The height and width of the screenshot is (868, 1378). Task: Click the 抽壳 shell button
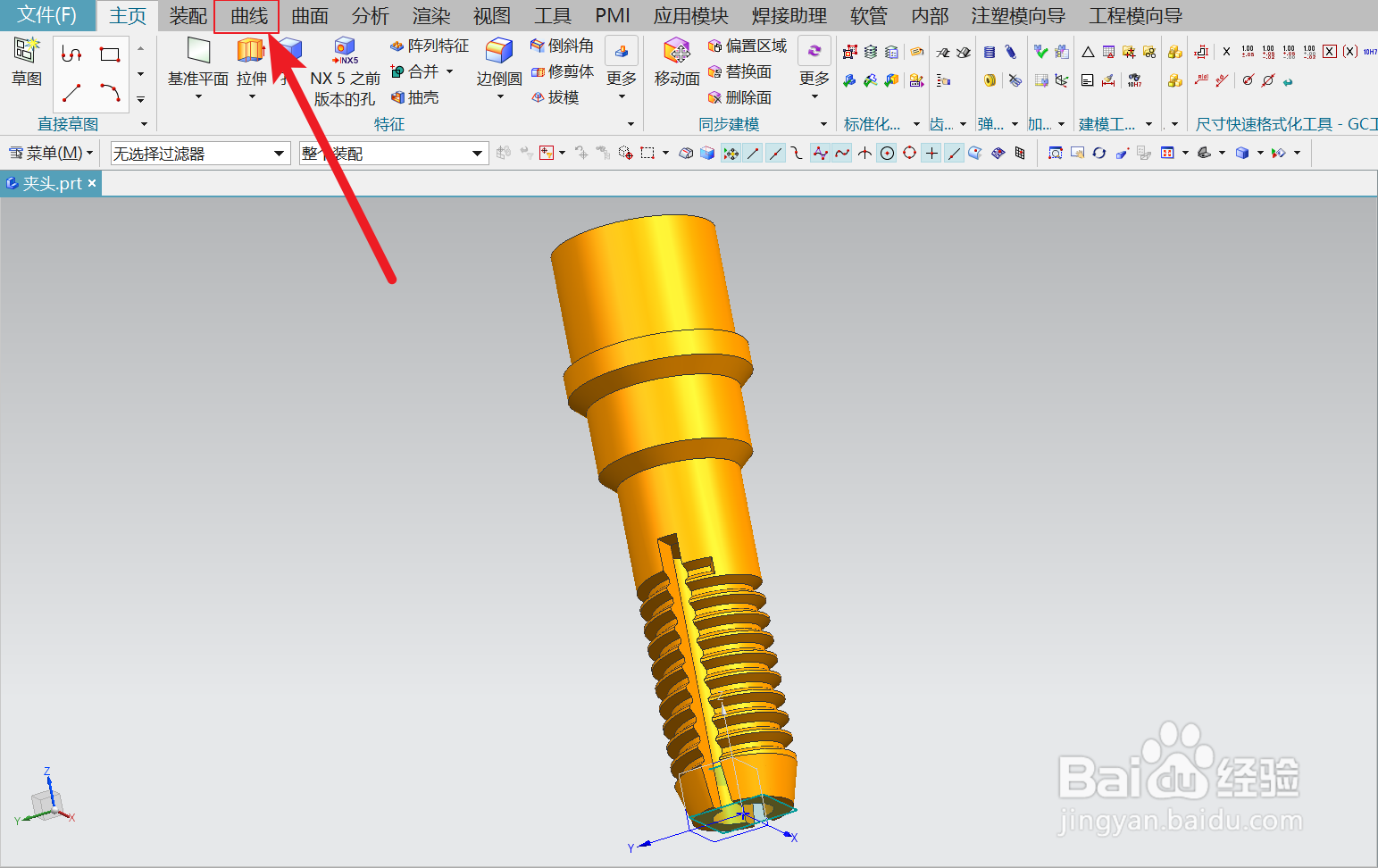click(414, 97)
